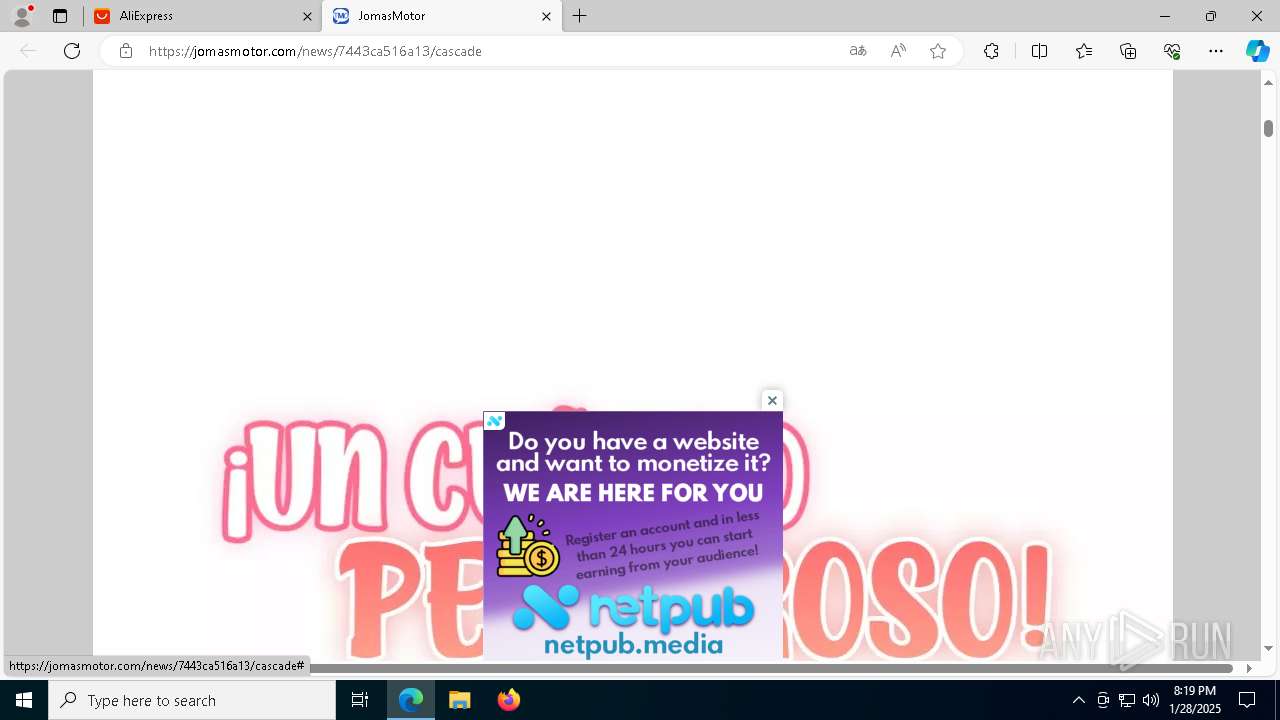Click the vertical scrollbar thumb
Viewport: 1280px width, 720px height.
coord(1268,128)
